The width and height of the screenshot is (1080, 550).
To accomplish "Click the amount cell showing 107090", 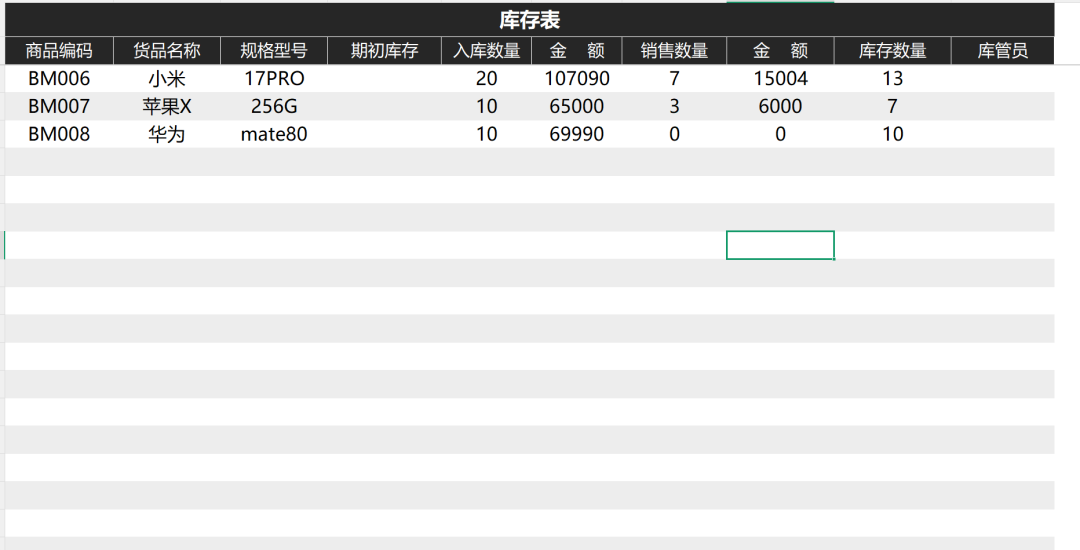I will pyautogui.click(x=577, y=79).
